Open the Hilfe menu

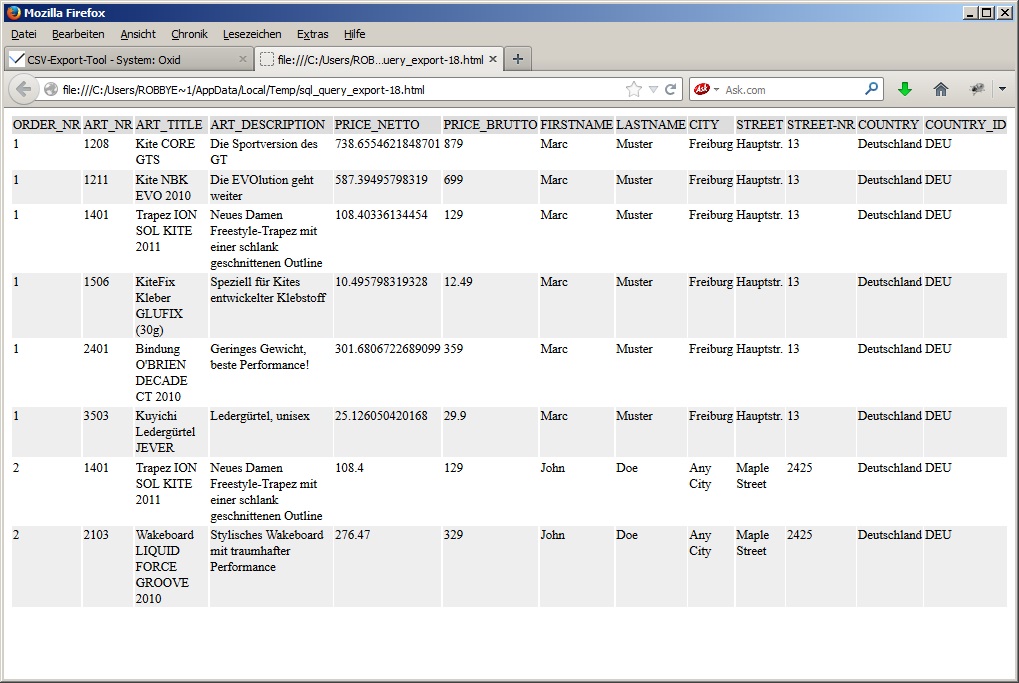(x=354, y=34)
